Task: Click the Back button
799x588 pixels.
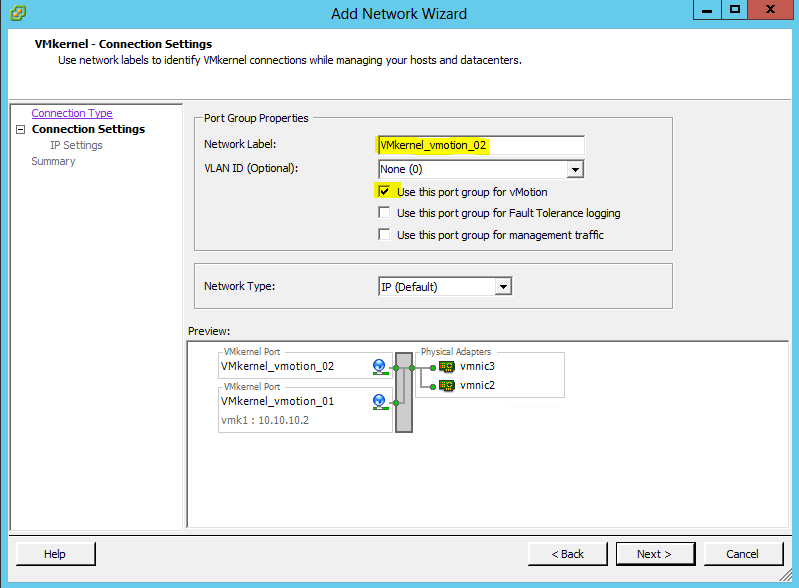Action: [568, 554]
